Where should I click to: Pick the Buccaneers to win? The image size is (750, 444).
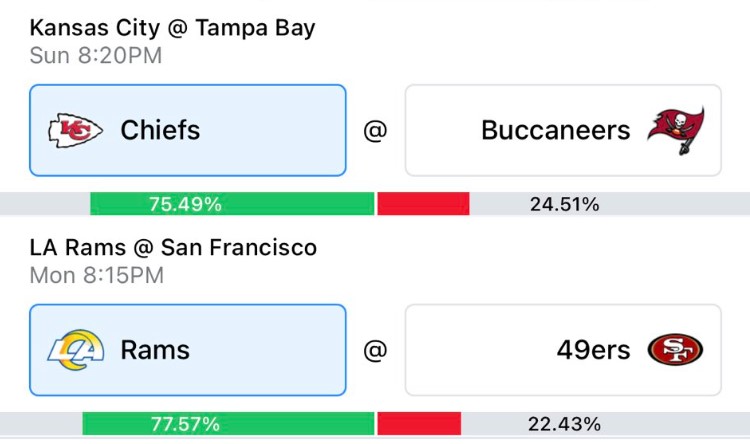coord(563,130)
